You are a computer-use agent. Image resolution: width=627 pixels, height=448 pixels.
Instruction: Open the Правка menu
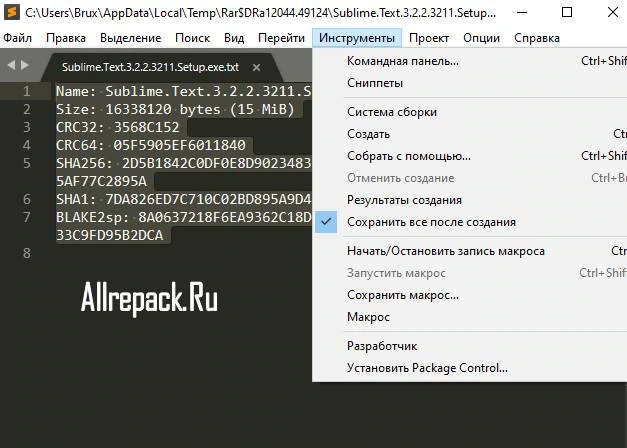pyautogui.click(x=66, y=38)
